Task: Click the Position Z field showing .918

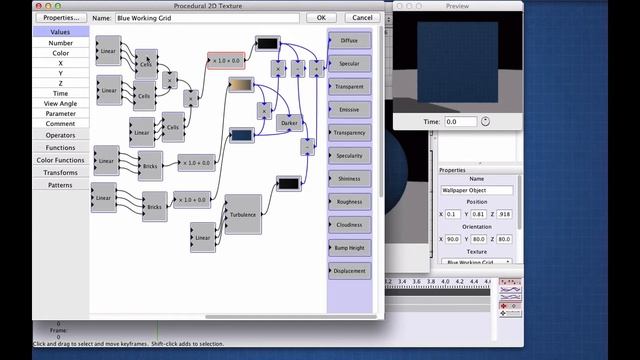Action: [504, 214]
